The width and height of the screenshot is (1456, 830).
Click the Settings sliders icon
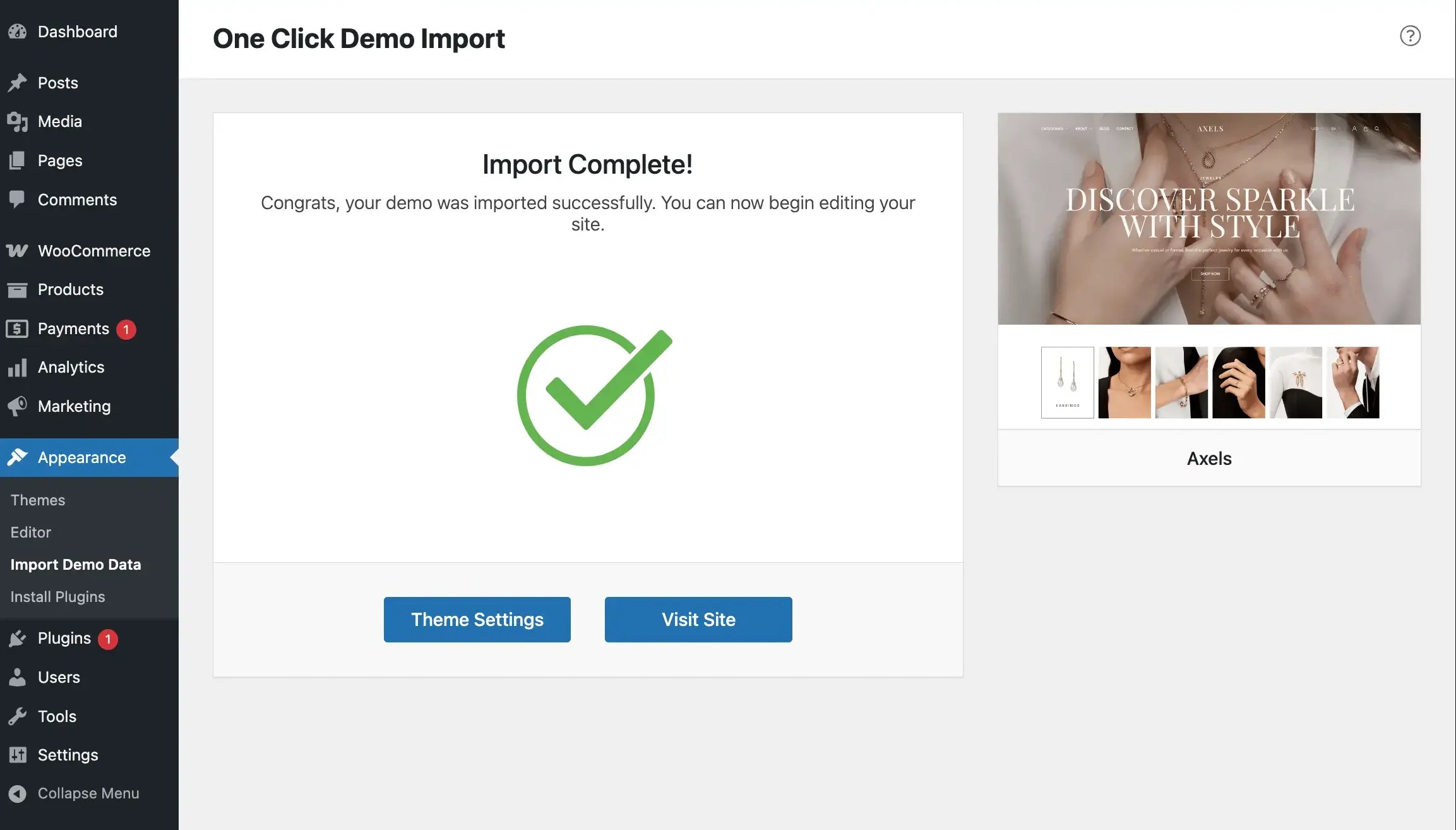(x=18, y=755)
